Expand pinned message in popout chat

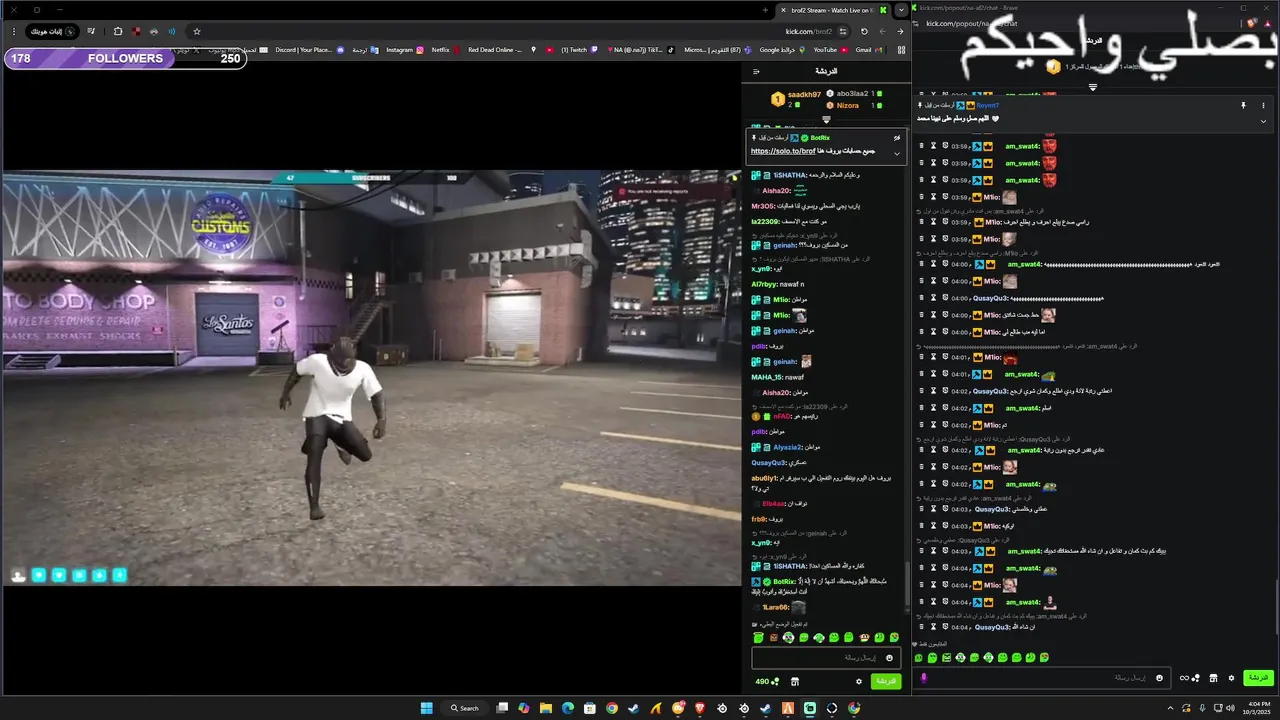(1264, 121)
